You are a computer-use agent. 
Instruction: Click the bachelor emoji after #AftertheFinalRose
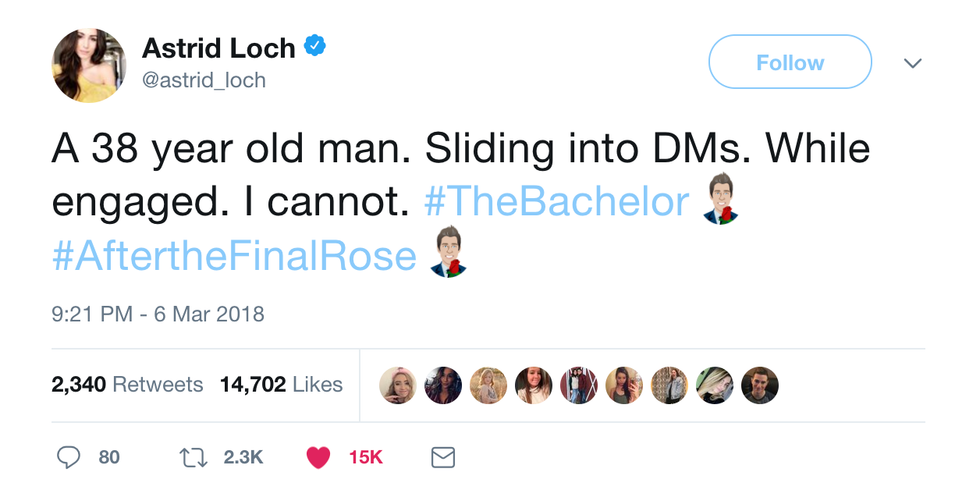[x=449, y=253]
